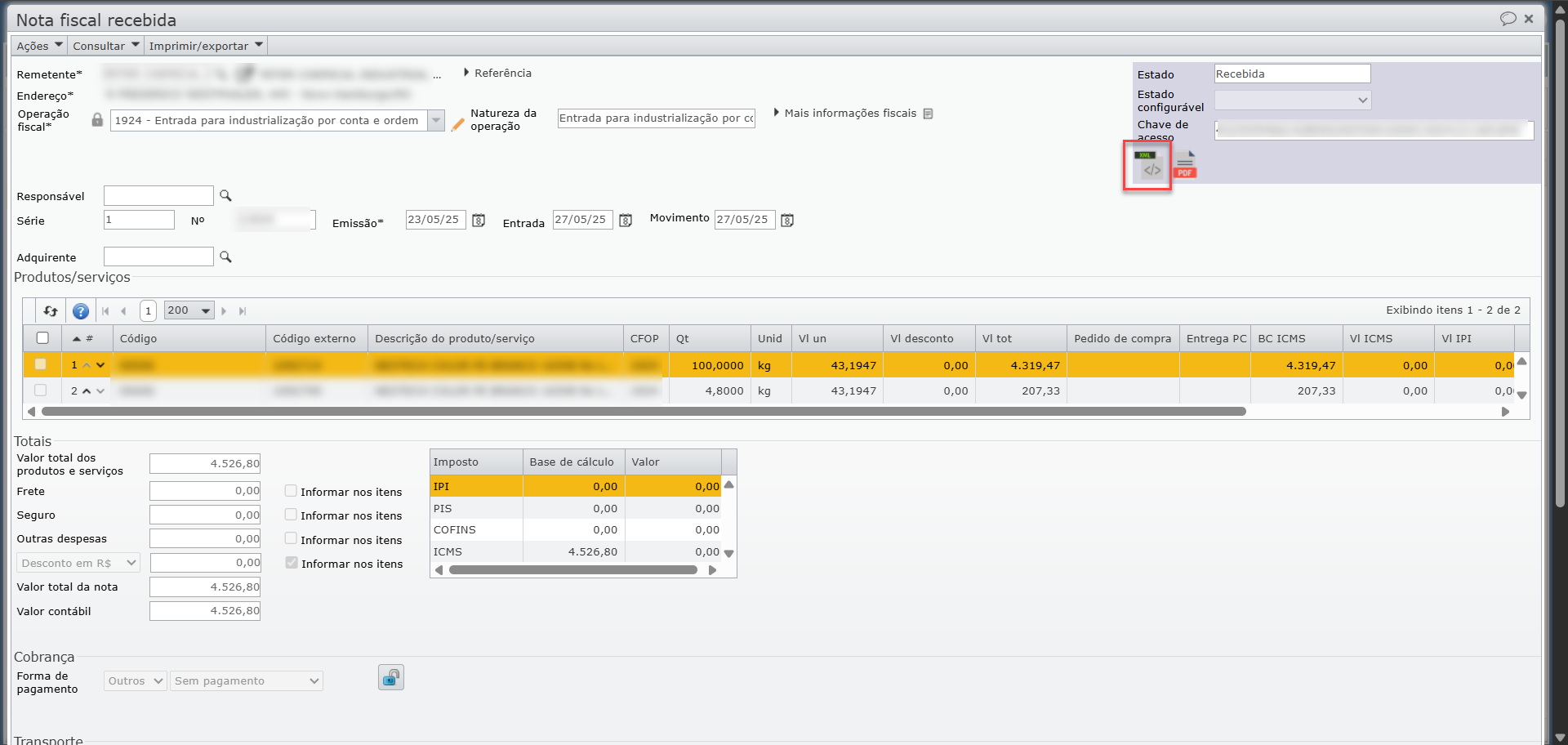Check the checkbox for item row 2
Viewport: 1568px width, 745px height.
(40, 391)
